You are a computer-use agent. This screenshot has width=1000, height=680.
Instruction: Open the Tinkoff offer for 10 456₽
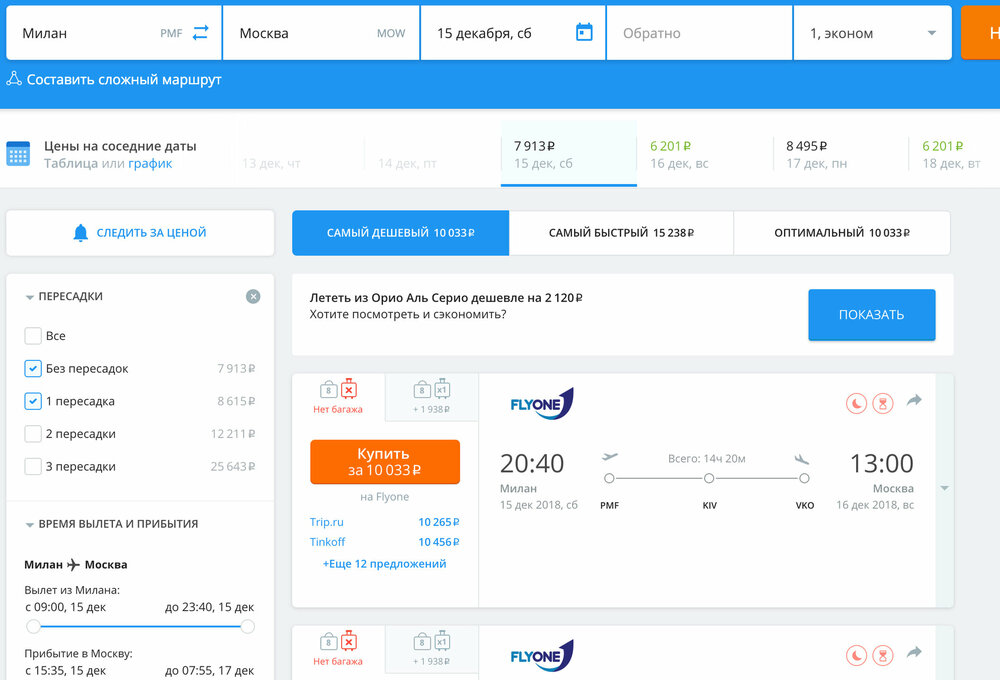[385, 542]
